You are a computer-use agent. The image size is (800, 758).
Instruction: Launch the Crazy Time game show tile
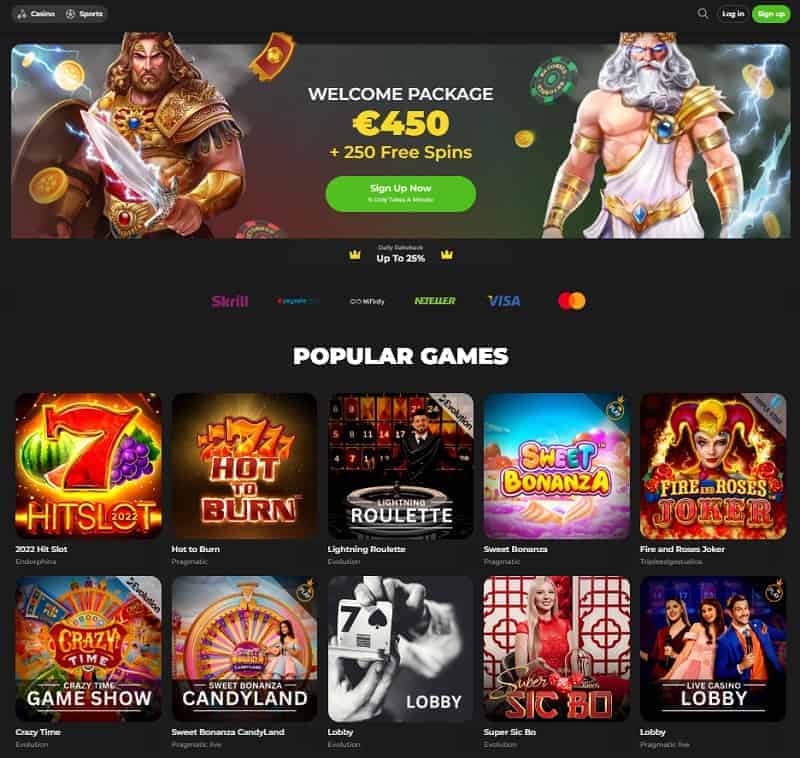[x=89, y=649]
